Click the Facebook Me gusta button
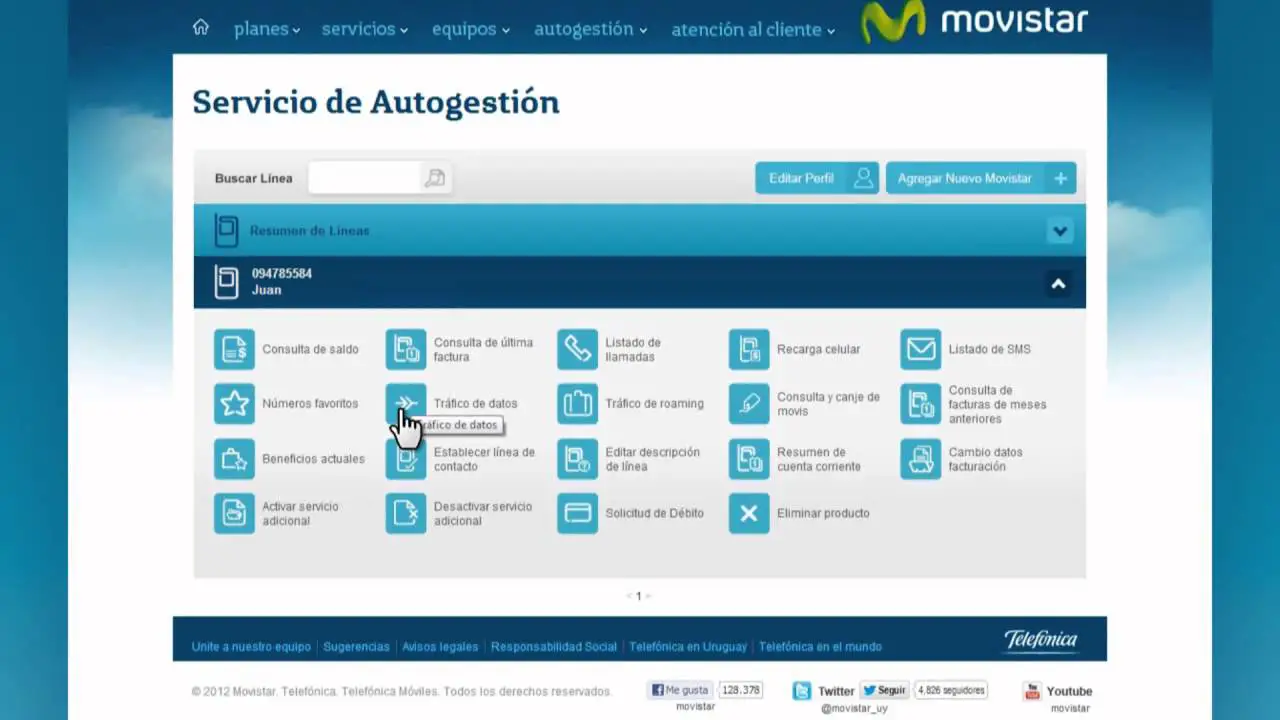 coord(681,690)
